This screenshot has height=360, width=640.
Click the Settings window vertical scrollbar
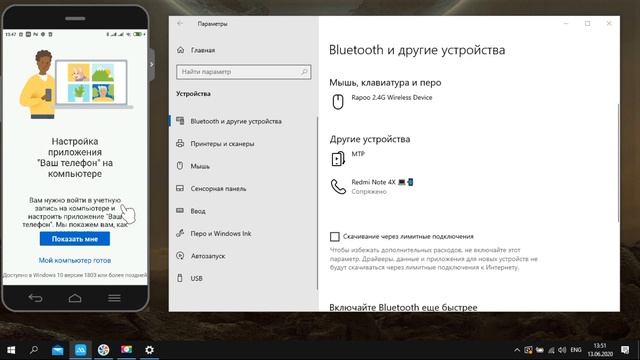point(618,163)
